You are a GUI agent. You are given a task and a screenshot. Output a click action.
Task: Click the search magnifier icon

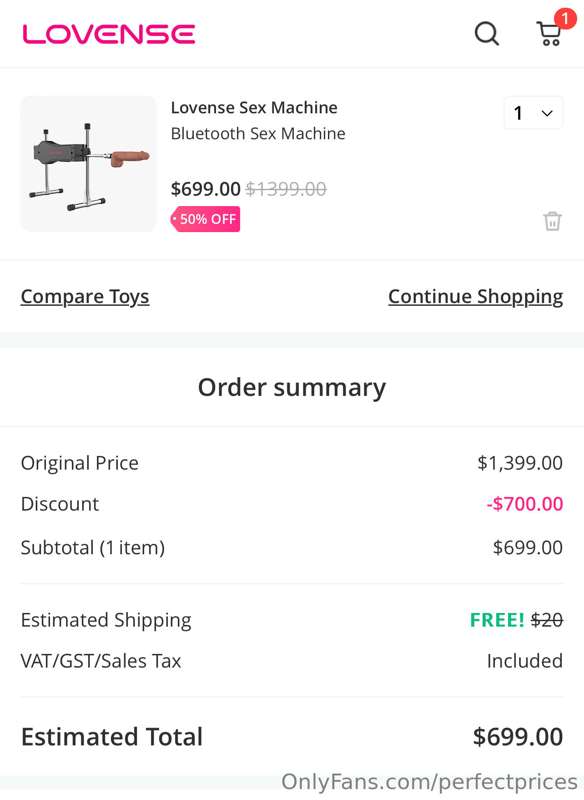(x=487, y=33)
